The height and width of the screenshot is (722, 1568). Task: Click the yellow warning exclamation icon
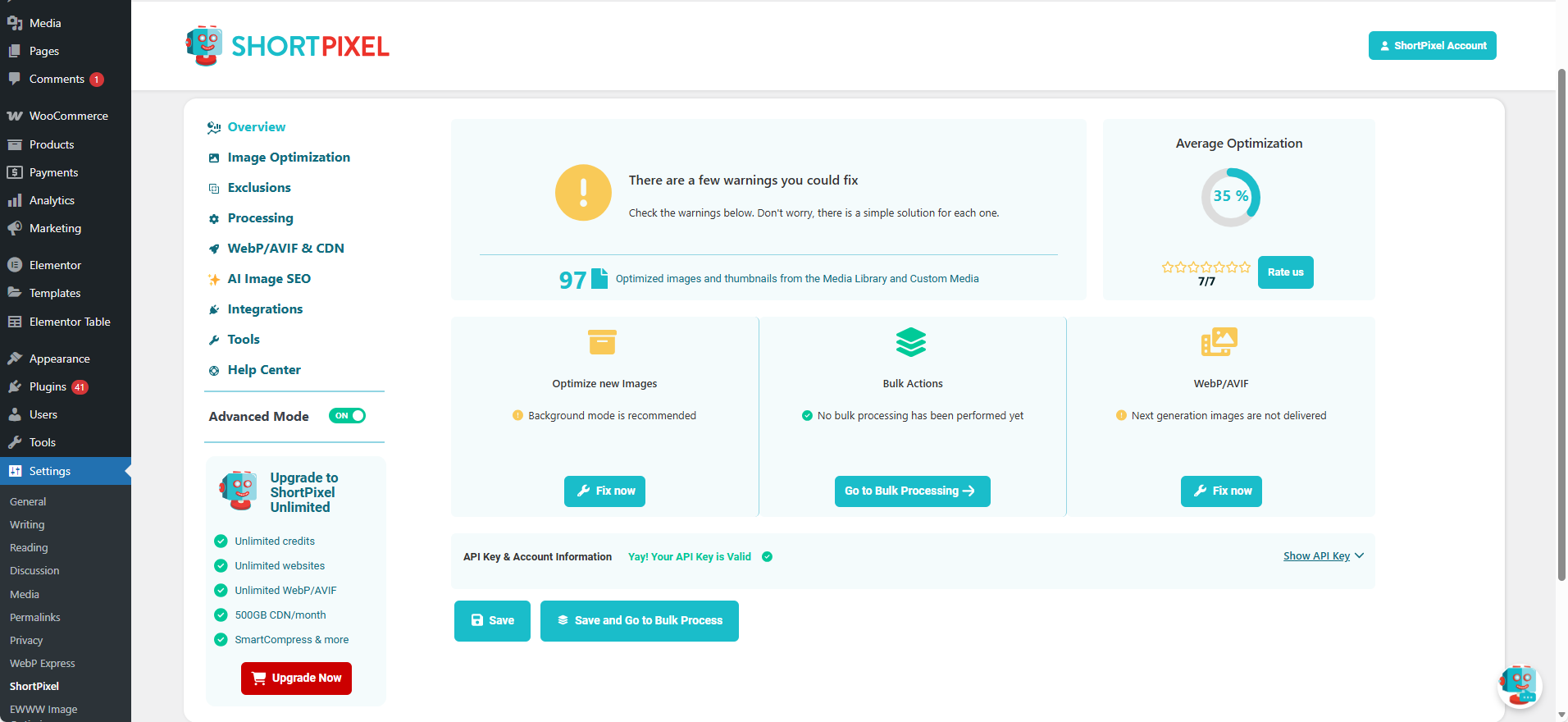coord(583,193)
